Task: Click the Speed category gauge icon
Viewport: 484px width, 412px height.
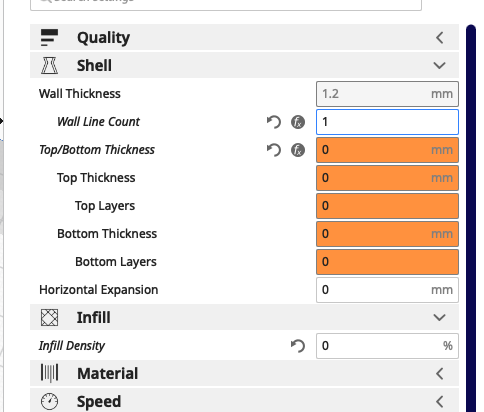Action: click(x=49, y=401)
